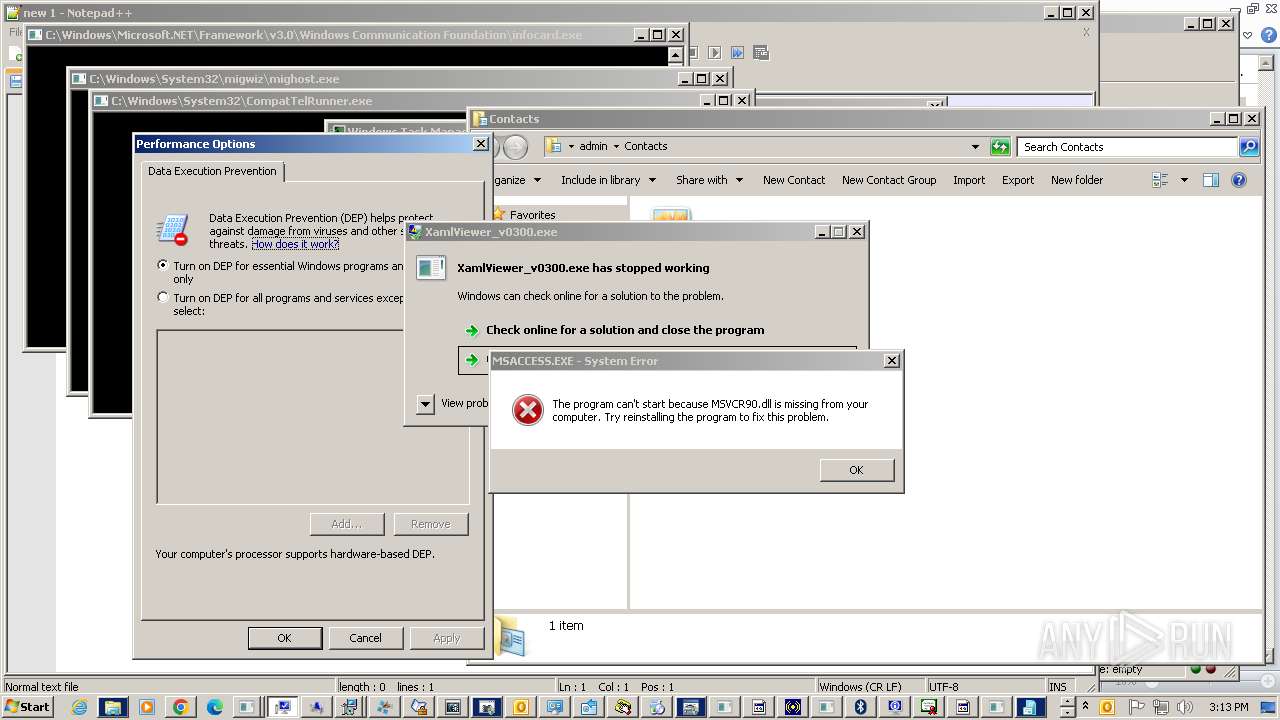Screen dimensions: 1280x720
Task: Click New Contact Group in Contacts toolbar
Action: pos(889,180)
